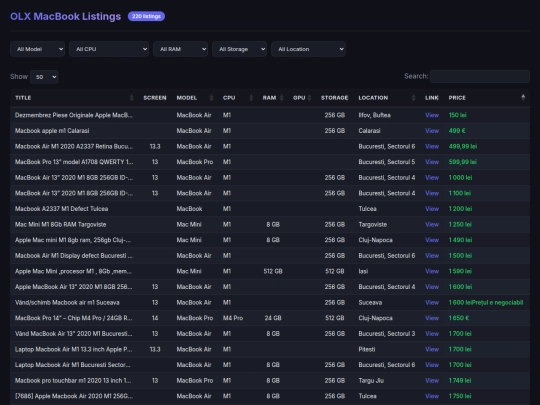Open View link for Apple Mac Mini procesor M1 Iasi

(x=432, y=271)
